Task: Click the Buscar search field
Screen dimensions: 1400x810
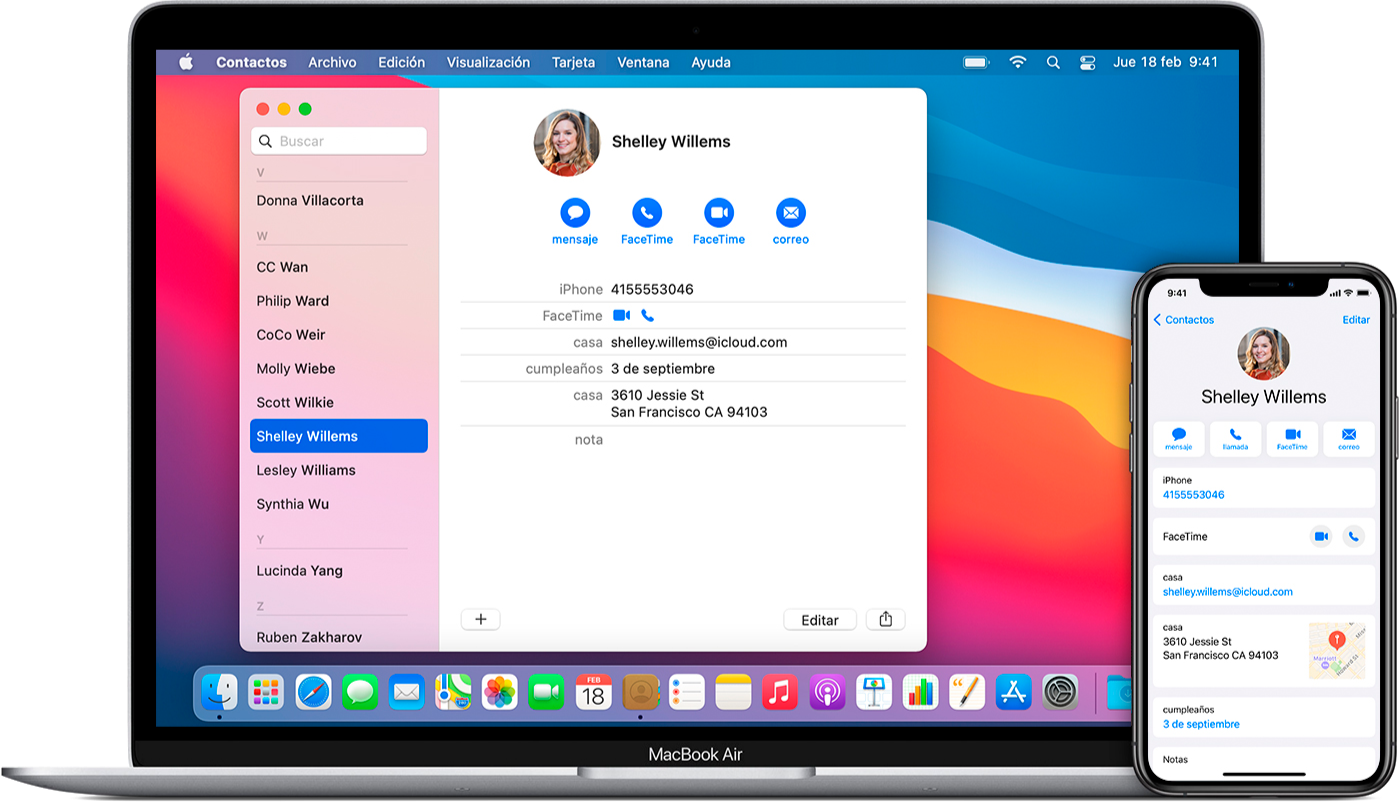Action: coord(339,141)
